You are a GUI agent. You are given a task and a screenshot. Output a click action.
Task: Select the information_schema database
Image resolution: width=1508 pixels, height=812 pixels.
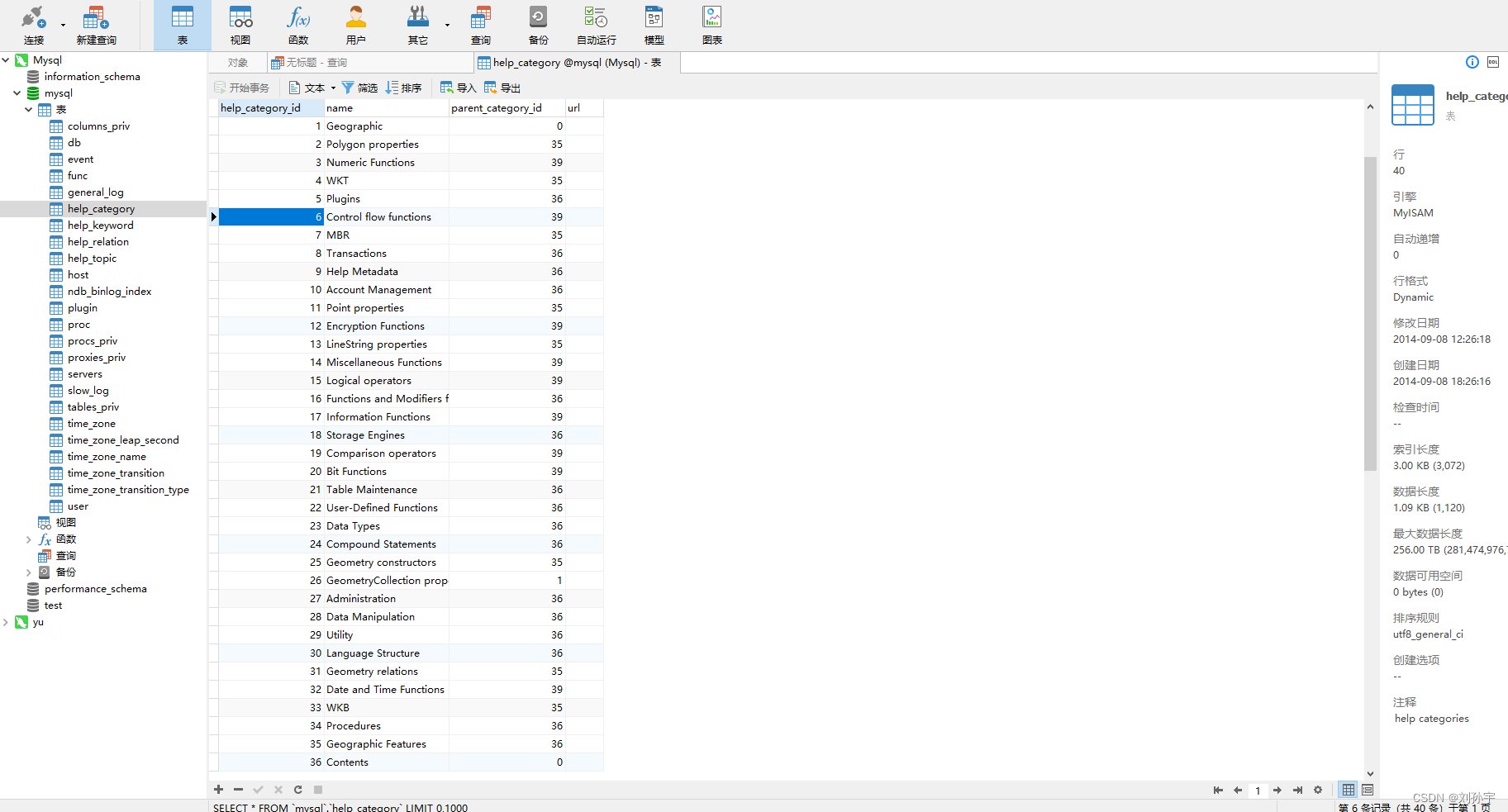point(92,77)
